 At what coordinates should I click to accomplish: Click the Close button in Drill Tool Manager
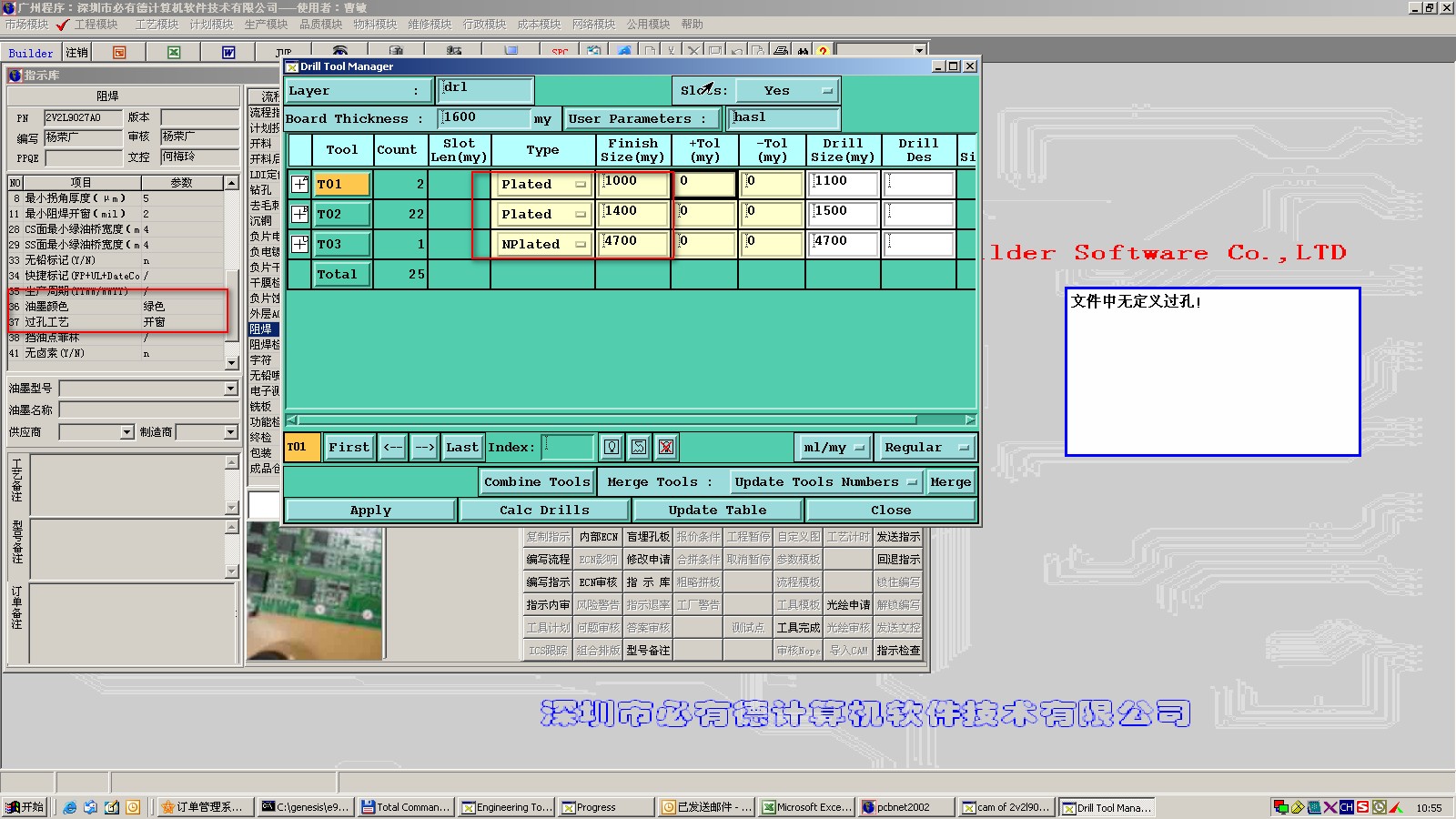coord(891,511)
